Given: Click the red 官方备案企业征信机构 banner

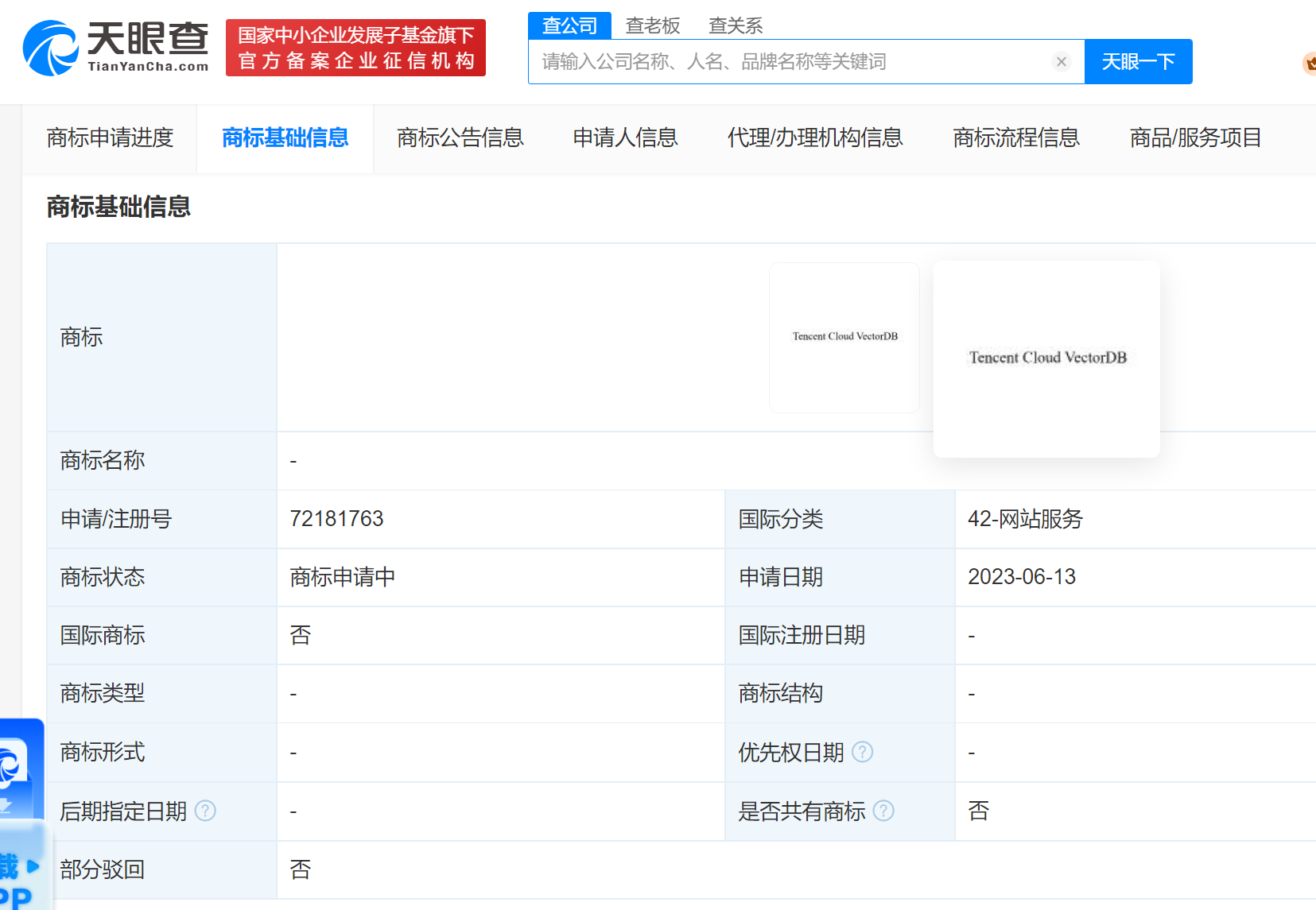Looking at the screenshot, I should pyautogui.click(x=355, y=48).
